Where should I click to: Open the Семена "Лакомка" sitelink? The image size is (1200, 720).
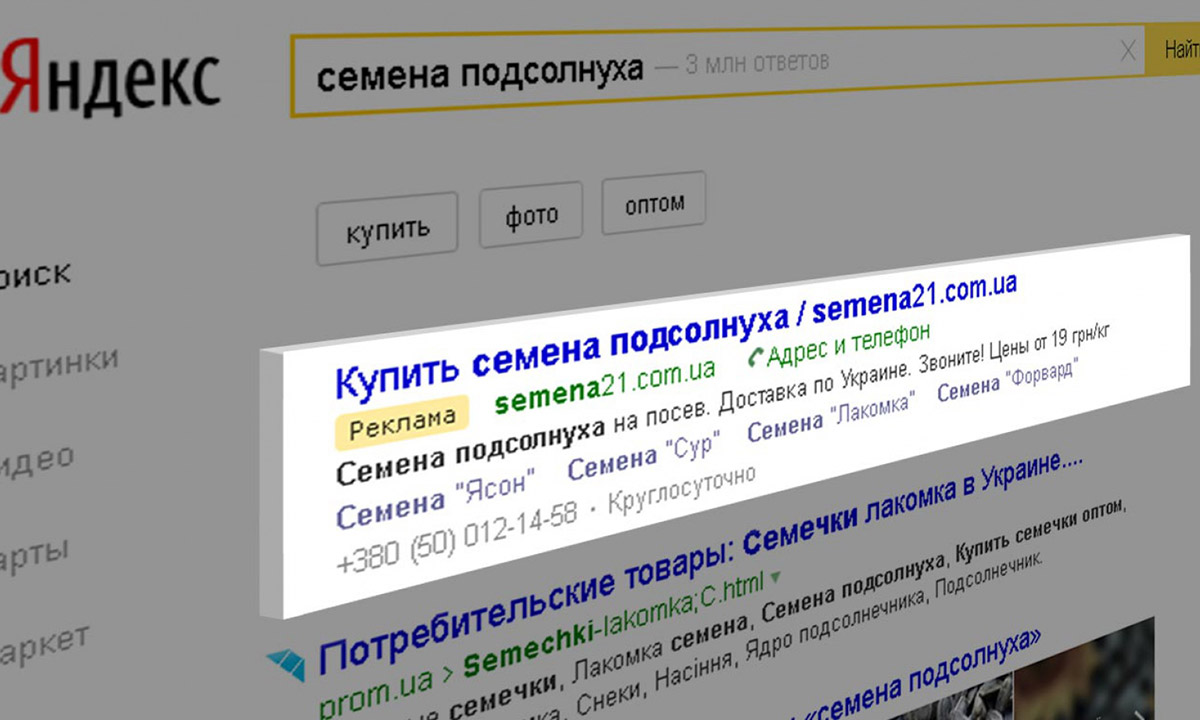pos(831,417)
